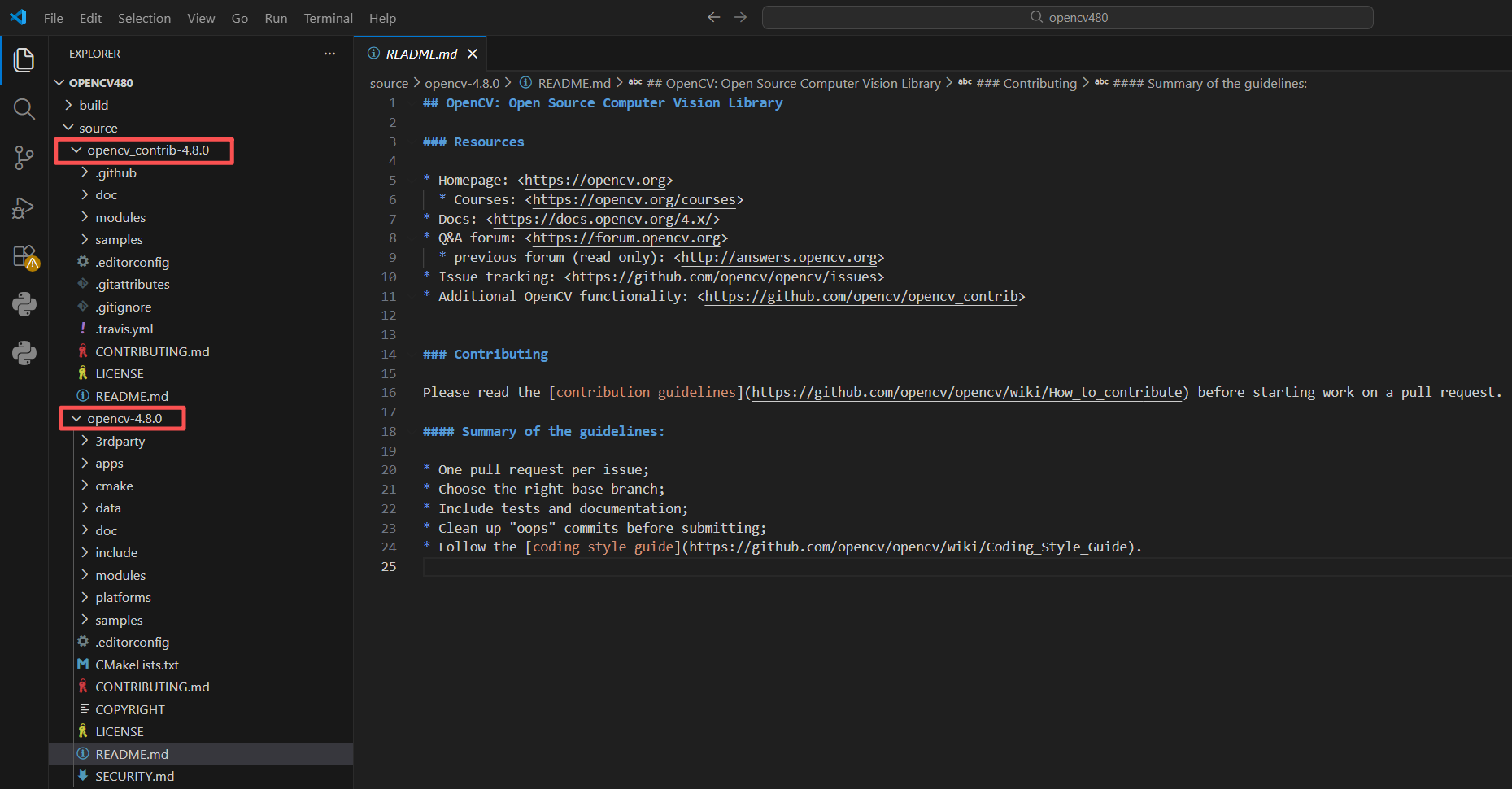
Task: Open the Selection menu
Action: click(x=144, y=18)
